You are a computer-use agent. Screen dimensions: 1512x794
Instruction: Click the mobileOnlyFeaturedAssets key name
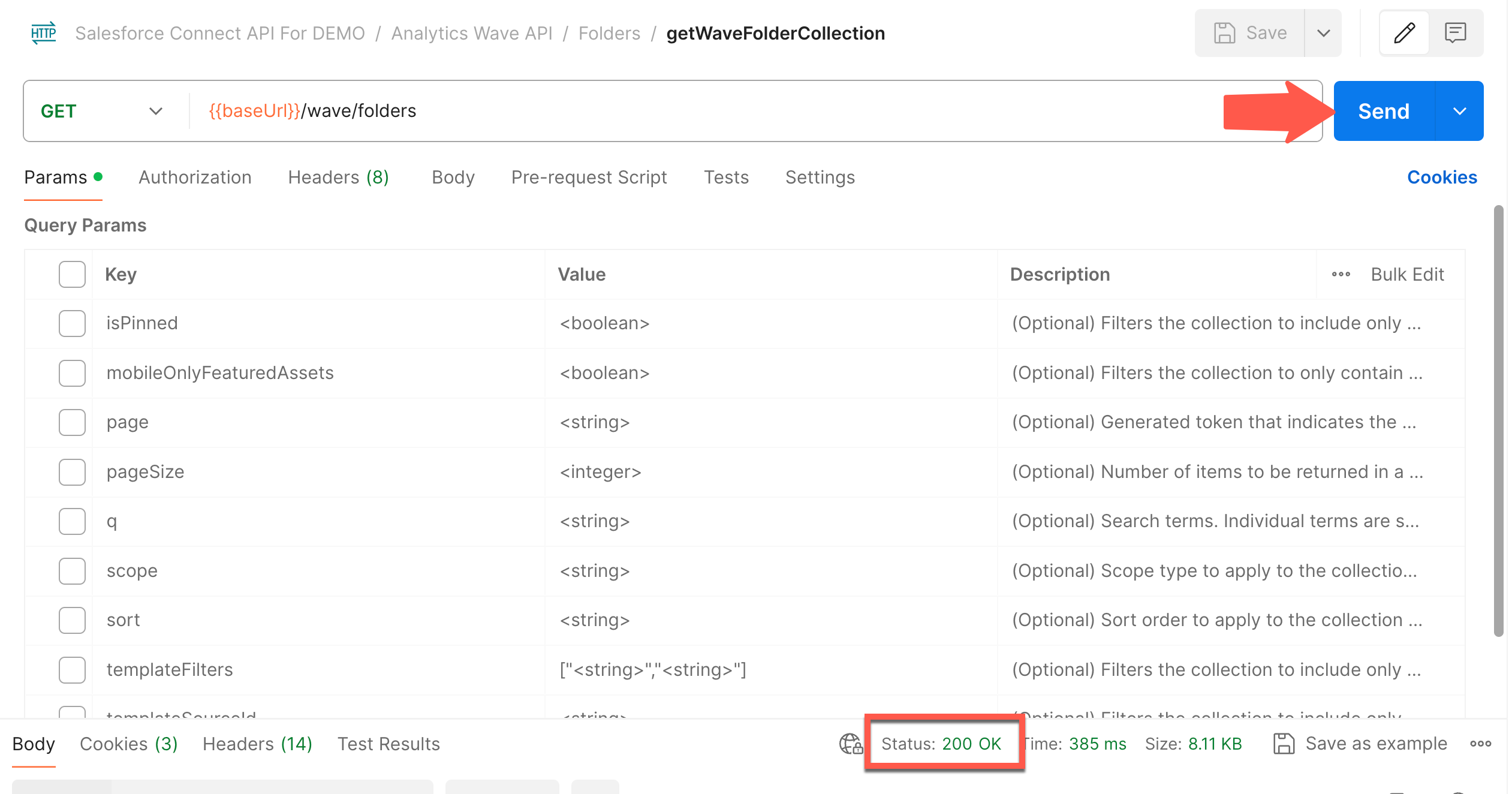click(220, 373)
